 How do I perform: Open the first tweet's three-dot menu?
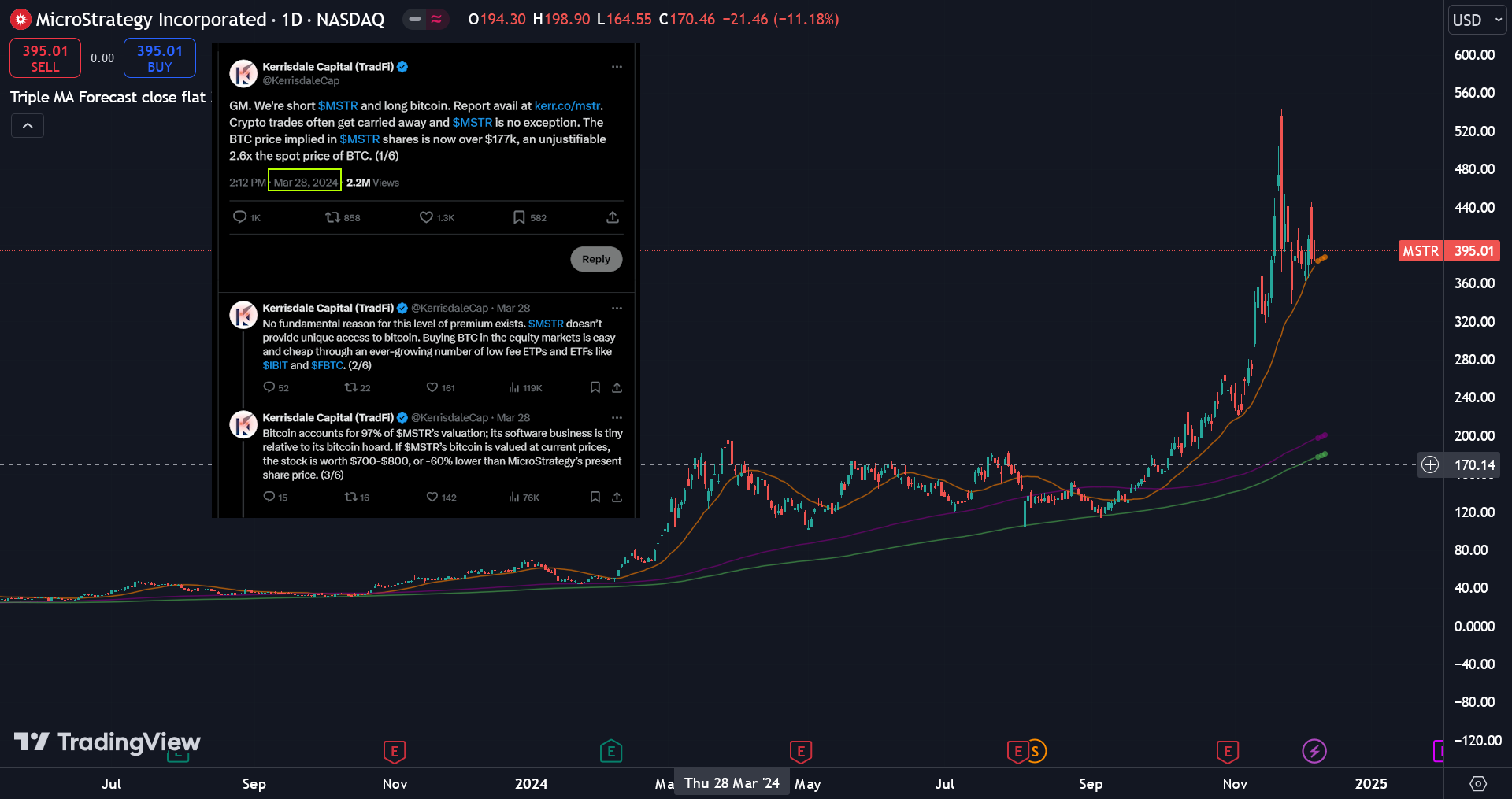[617, 67]
